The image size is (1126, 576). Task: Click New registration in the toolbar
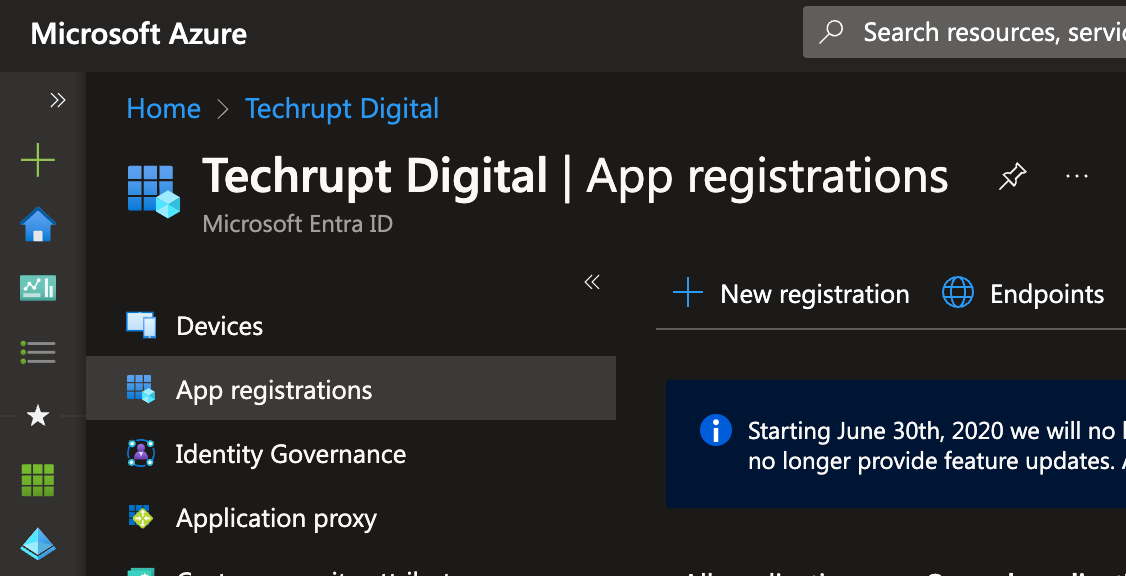click(791, 294)
